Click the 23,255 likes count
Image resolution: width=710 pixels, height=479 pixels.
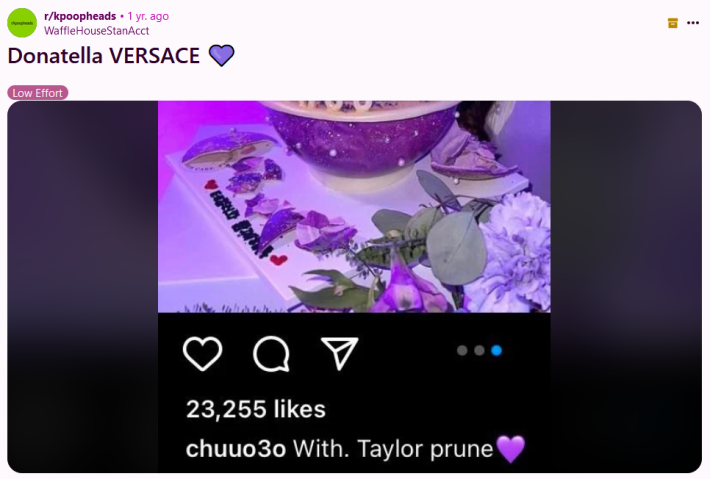click(x=256, y=409)
